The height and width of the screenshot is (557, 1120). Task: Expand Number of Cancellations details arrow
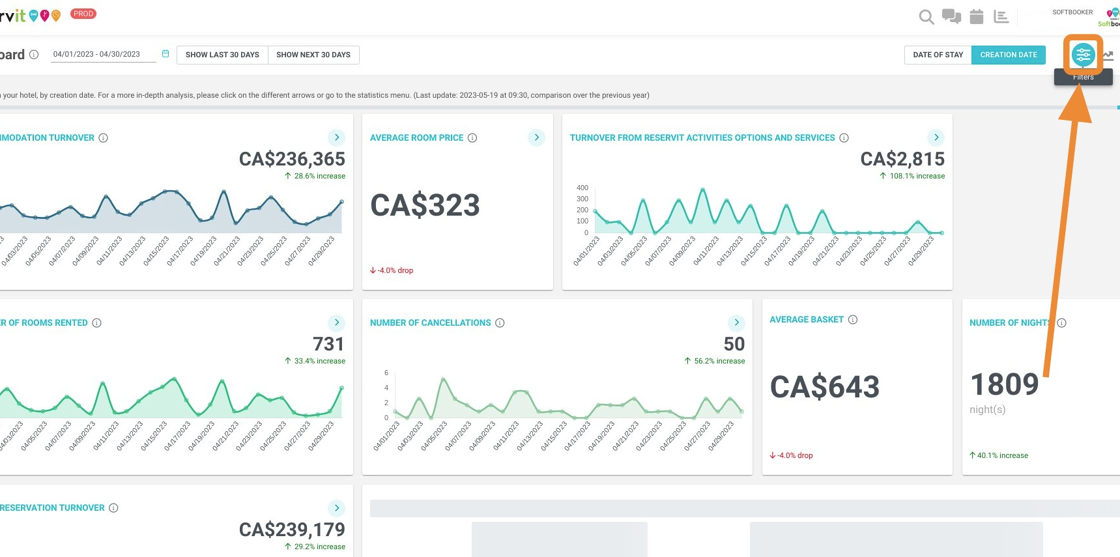point(736,323)
